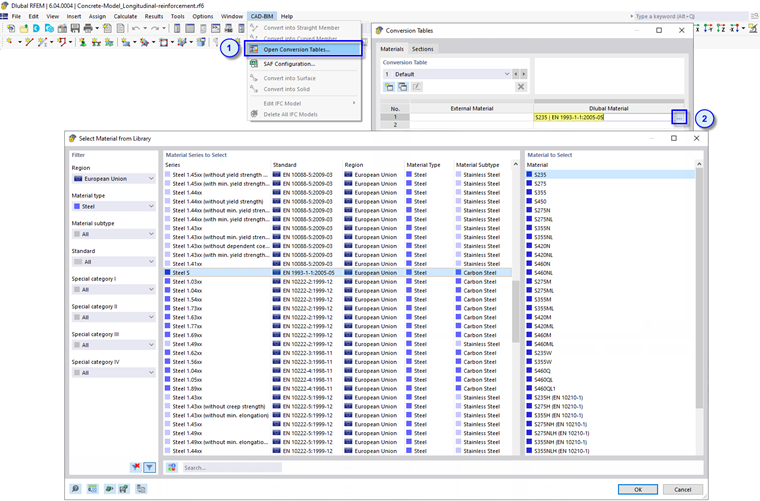Open the Region filter dropdown
Viewport: 760px width, 501px height.
[x=113, y=179]
